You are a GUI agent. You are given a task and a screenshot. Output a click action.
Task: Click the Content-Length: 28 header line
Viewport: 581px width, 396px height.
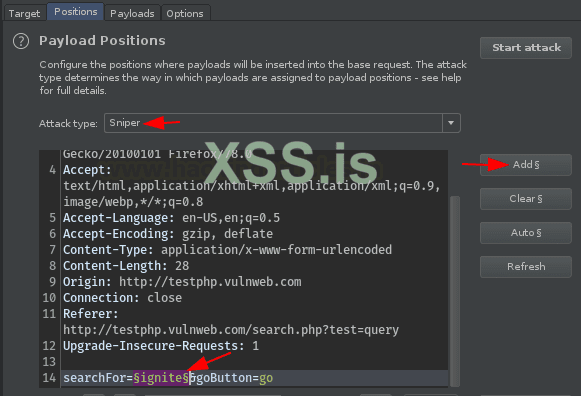coord(126,266)
